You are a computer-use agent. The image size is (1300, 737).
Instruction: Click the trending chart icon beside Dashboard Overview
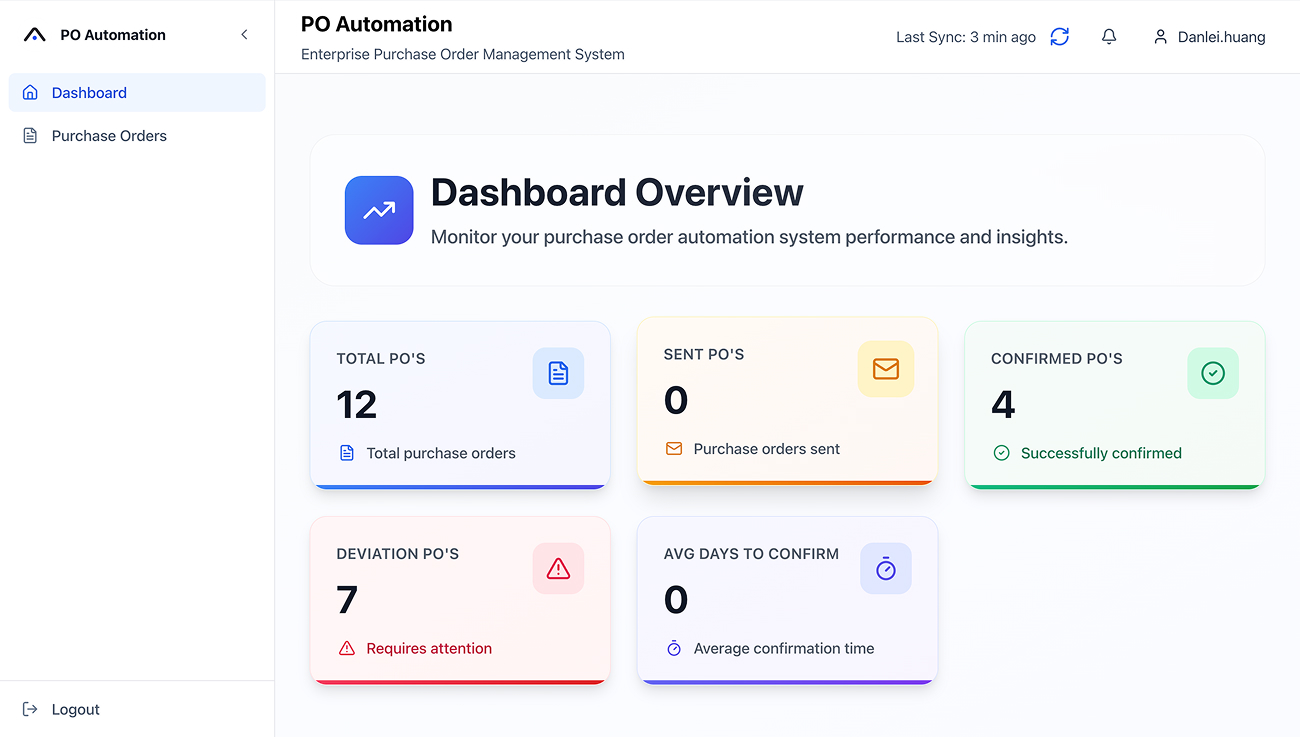tap(379, 210)
